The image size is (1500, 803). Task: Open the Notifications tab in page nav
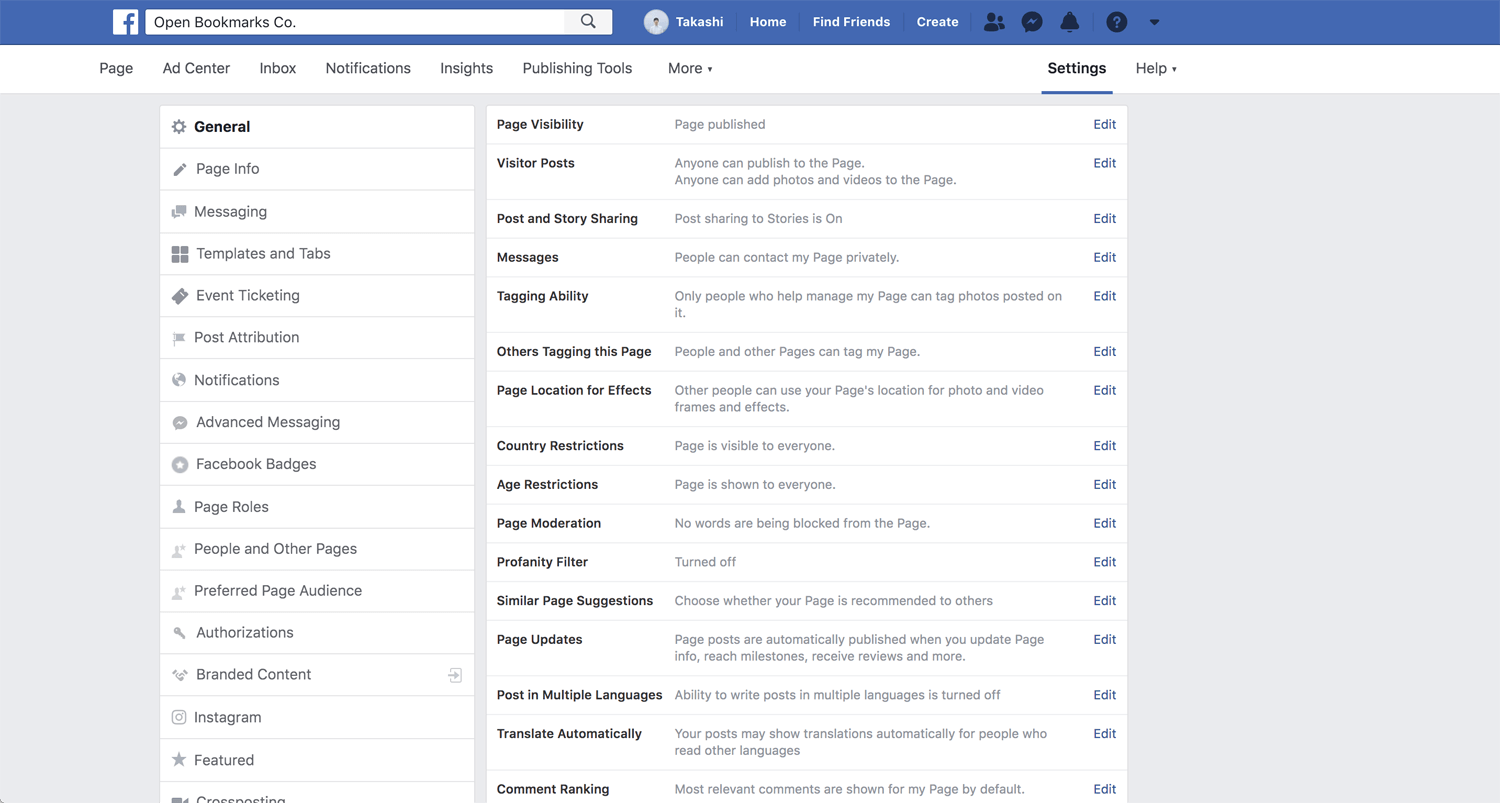click(368, 68)
